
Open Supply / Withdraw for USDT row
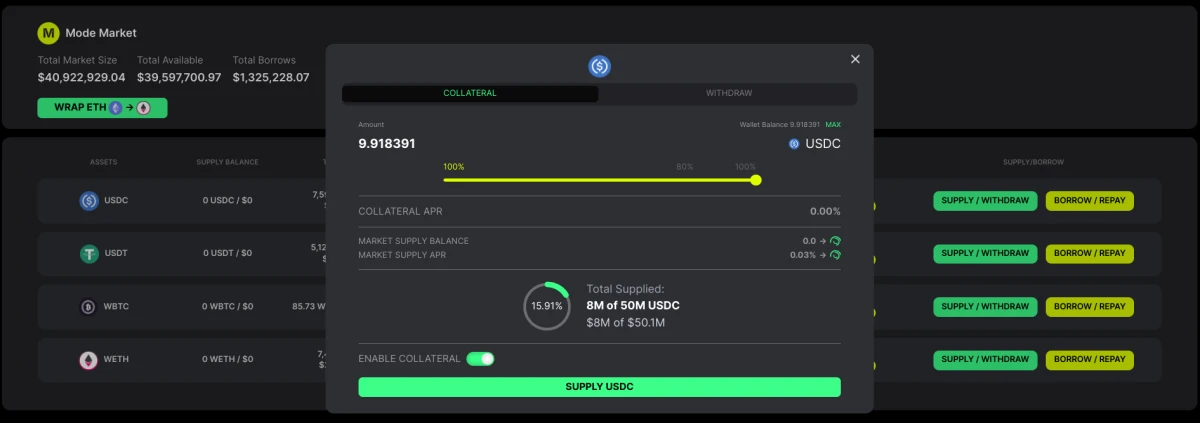point(985,253)
